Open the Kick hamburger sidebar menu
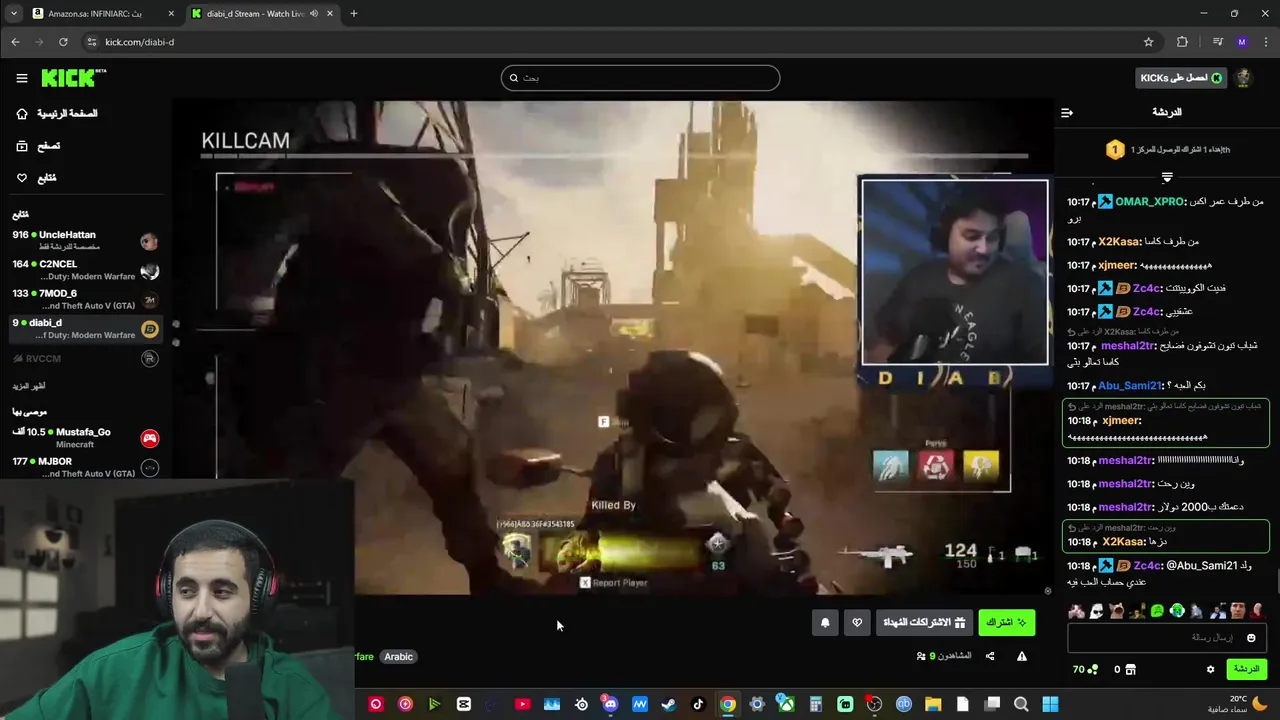This screenshot has width=1280, height=720. pos(22,78)
